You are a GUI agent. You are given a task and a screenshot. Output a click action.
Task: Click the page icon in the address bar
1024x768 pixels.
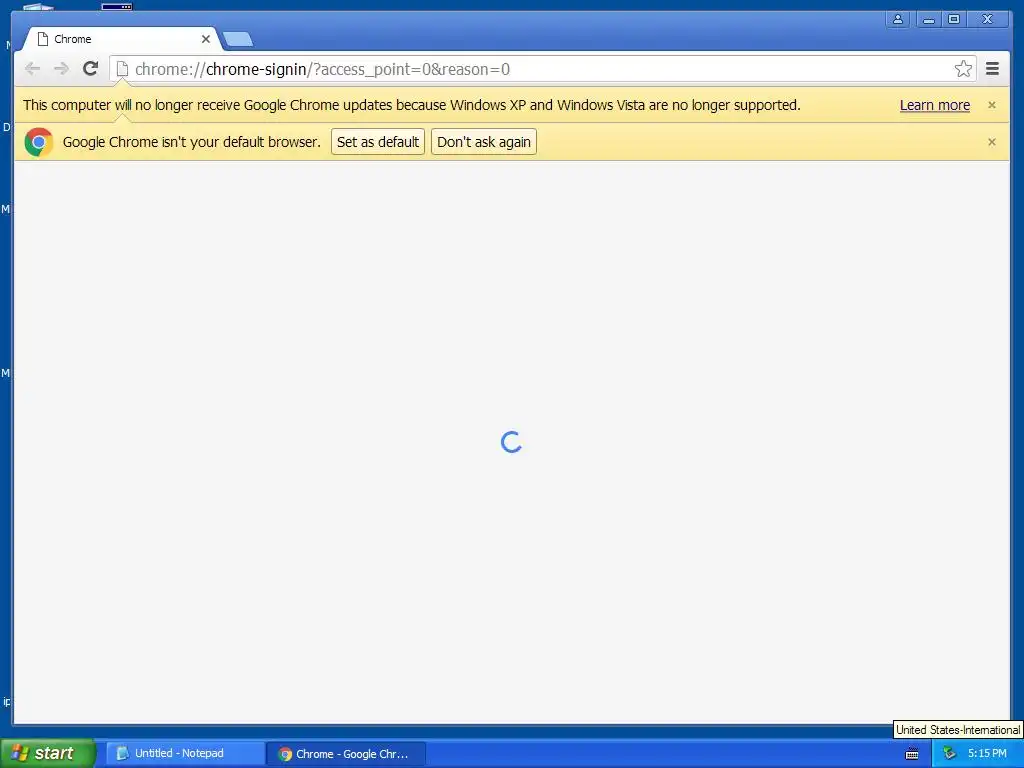tap(122, 69)
